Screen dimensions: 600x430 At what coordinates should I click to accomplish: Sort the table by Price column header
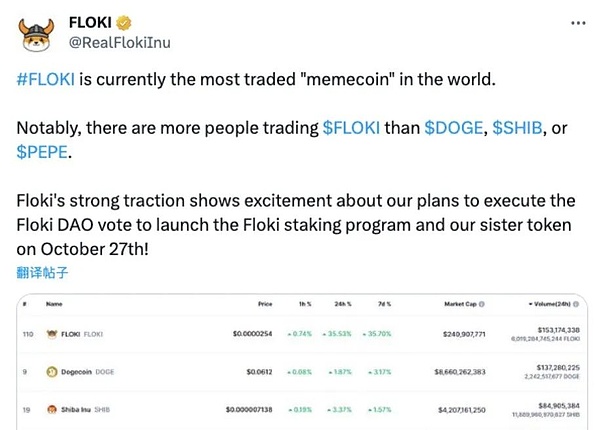coord(264,303)
